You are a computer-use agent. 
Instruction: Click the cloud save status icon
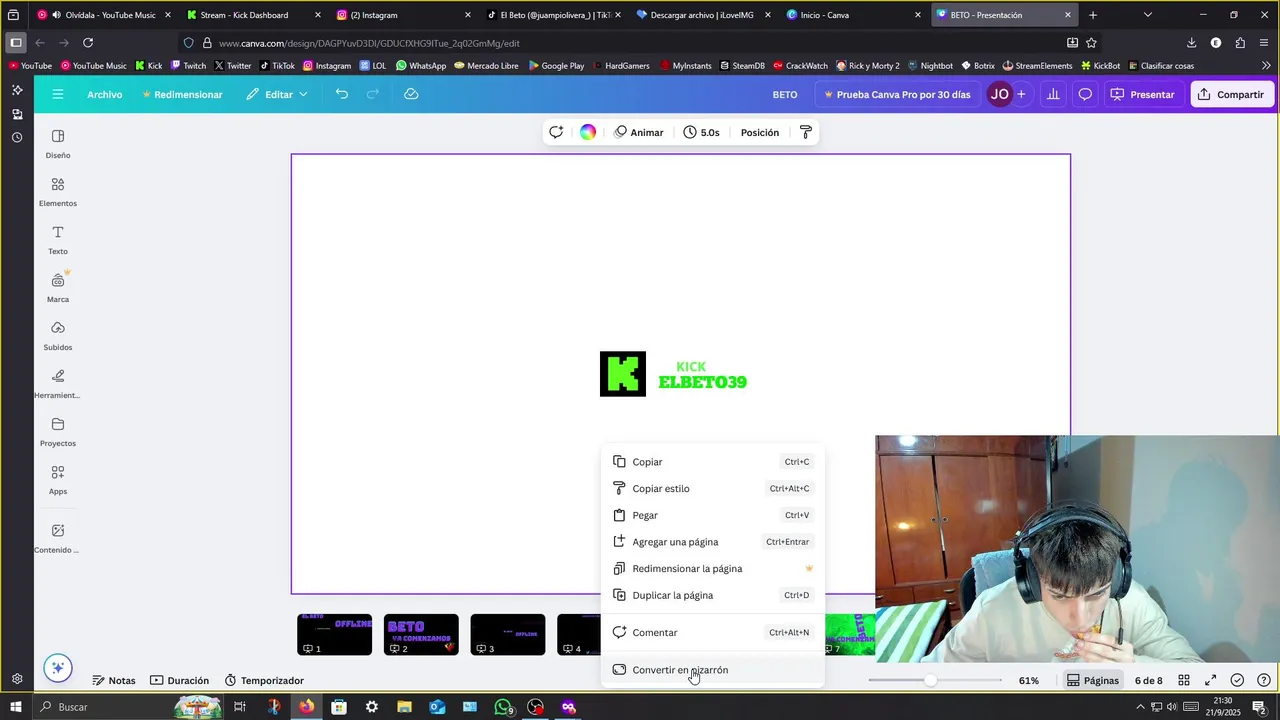coord(411,94)
